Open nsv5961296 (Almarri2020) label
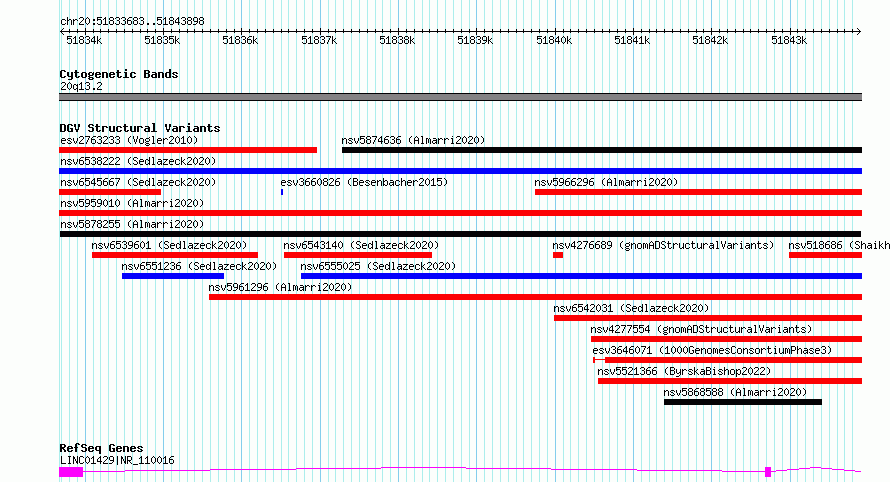 280,287
